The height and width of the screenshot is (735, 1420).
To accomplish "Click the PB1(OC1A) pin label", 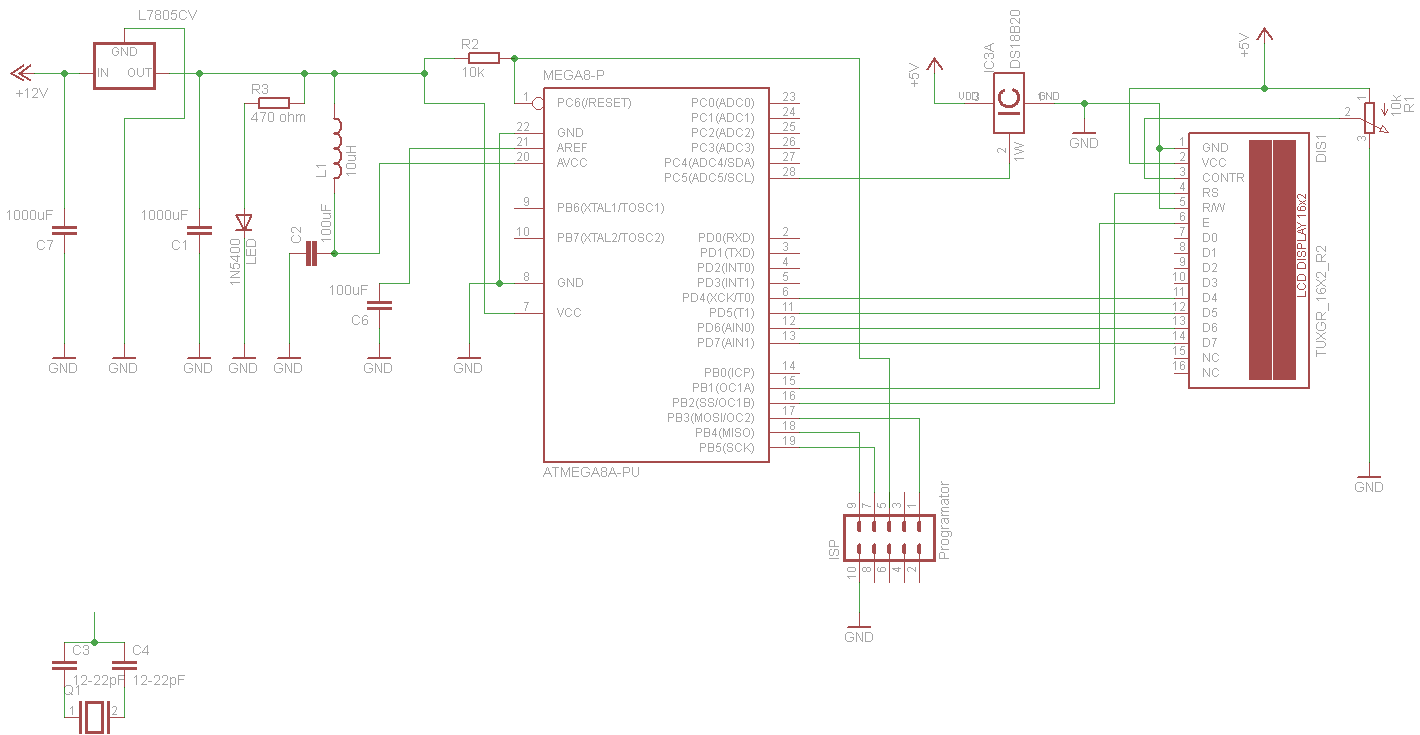I will (723, 388).
